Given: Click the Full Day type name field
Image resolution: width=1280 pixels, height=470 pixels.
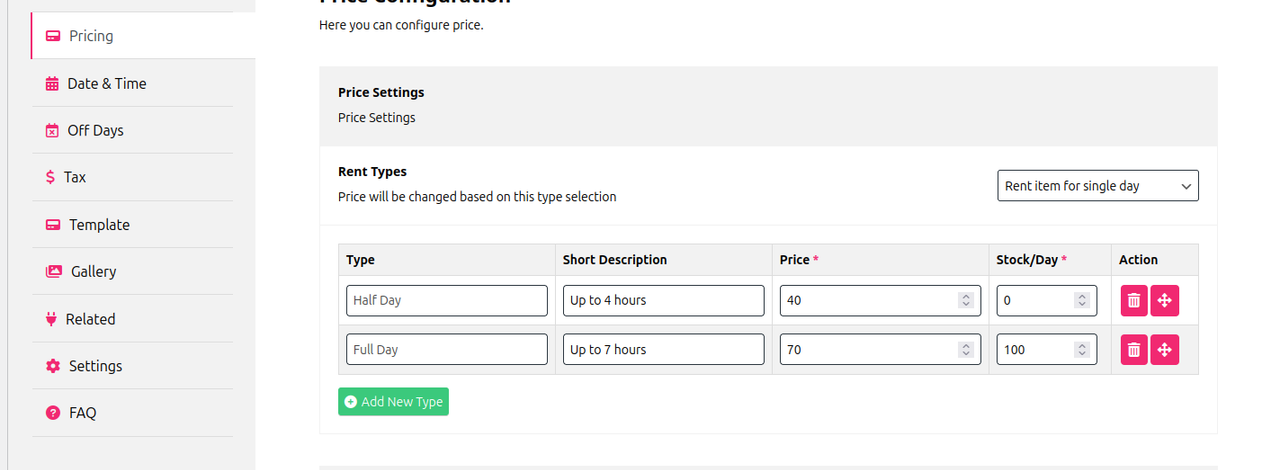Looking at the screenshot, I should click(x=447, y=349).
